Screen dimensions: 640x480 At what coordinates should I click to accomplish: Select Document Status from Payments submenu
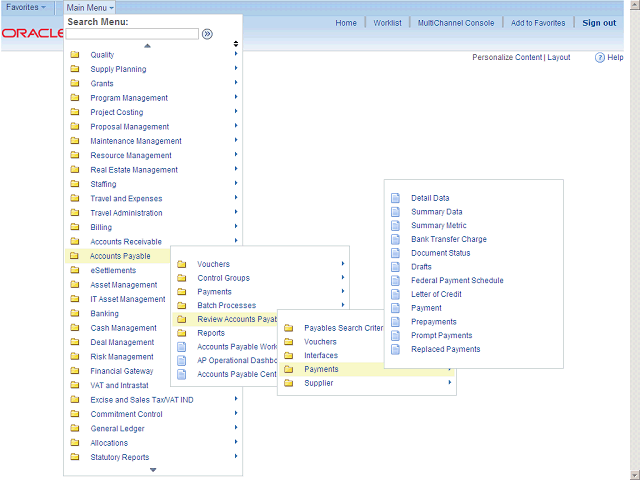click(440, 253)
